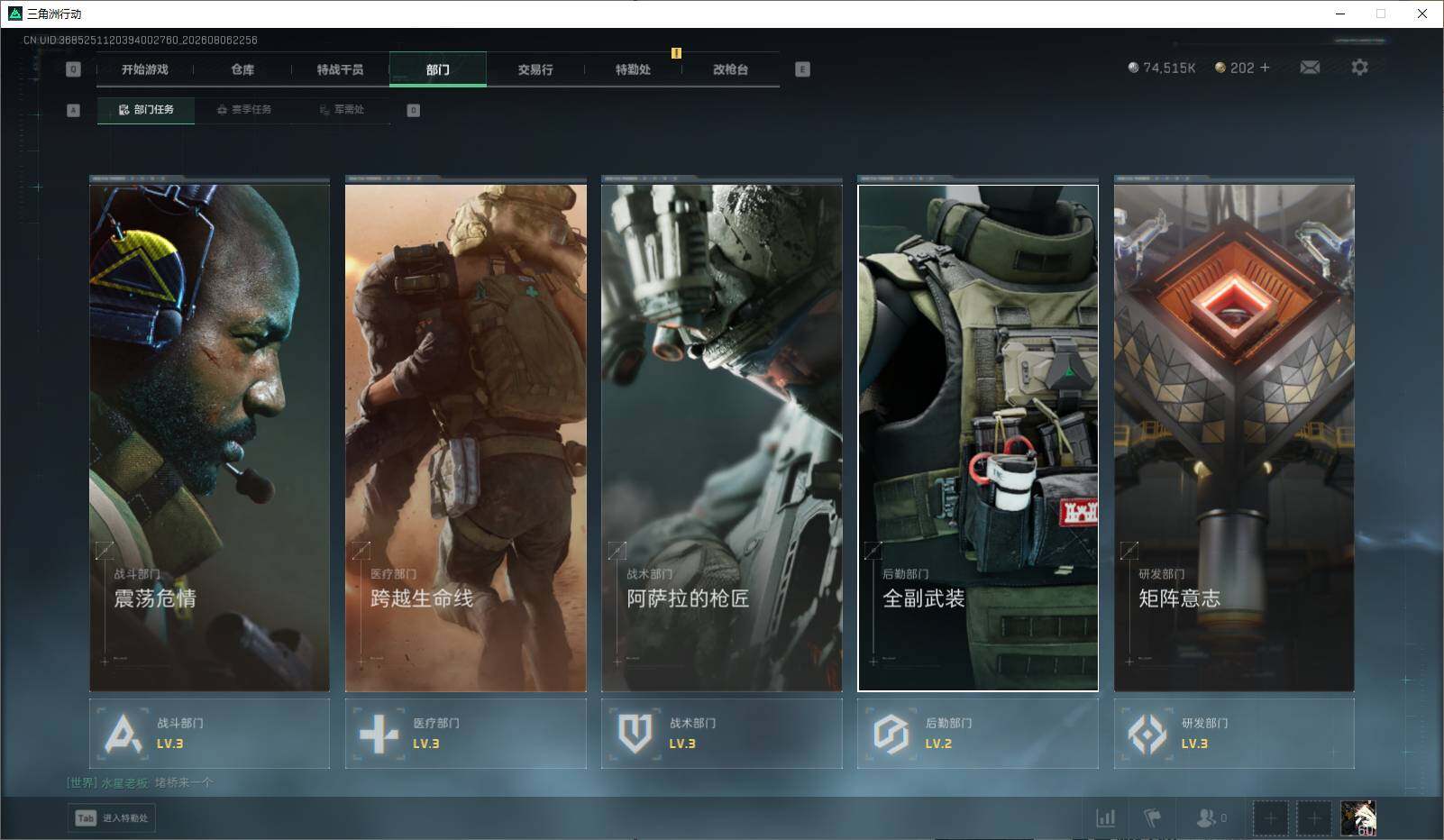The height and width of the screenshot is (840, 1444).
Task: Open the 交易行 tab
Action: (x=535, y=69)
